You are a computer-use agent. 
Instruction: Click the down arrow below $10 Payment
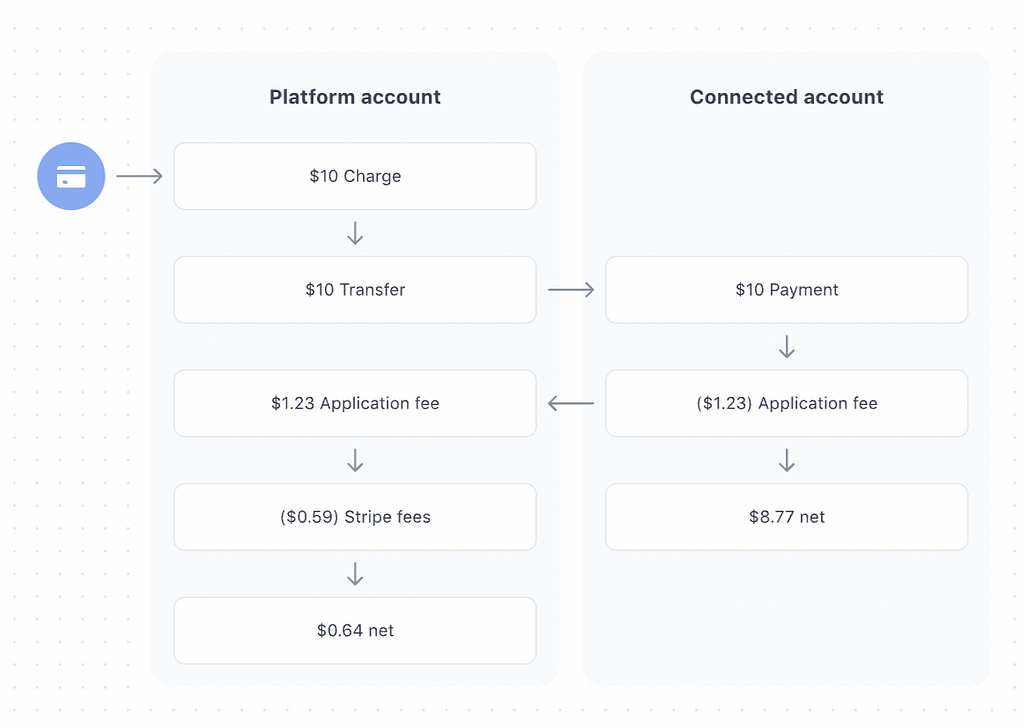(x=787, y=347)
